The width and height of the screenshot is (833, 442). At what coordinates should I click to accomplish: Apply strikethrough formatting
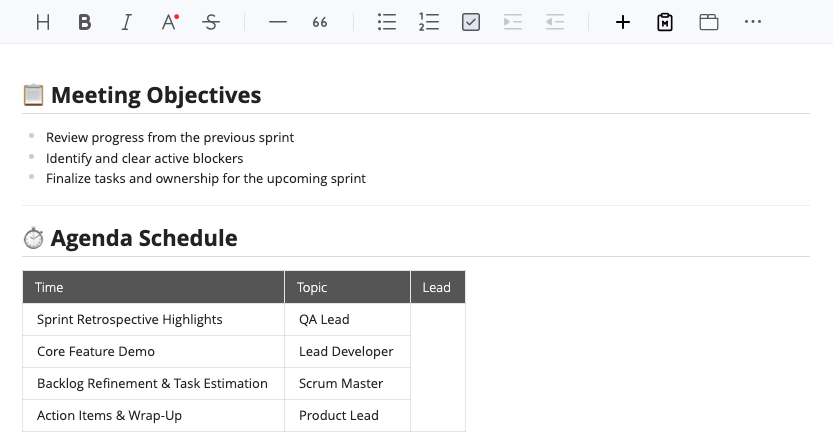[x=211, y=22]
